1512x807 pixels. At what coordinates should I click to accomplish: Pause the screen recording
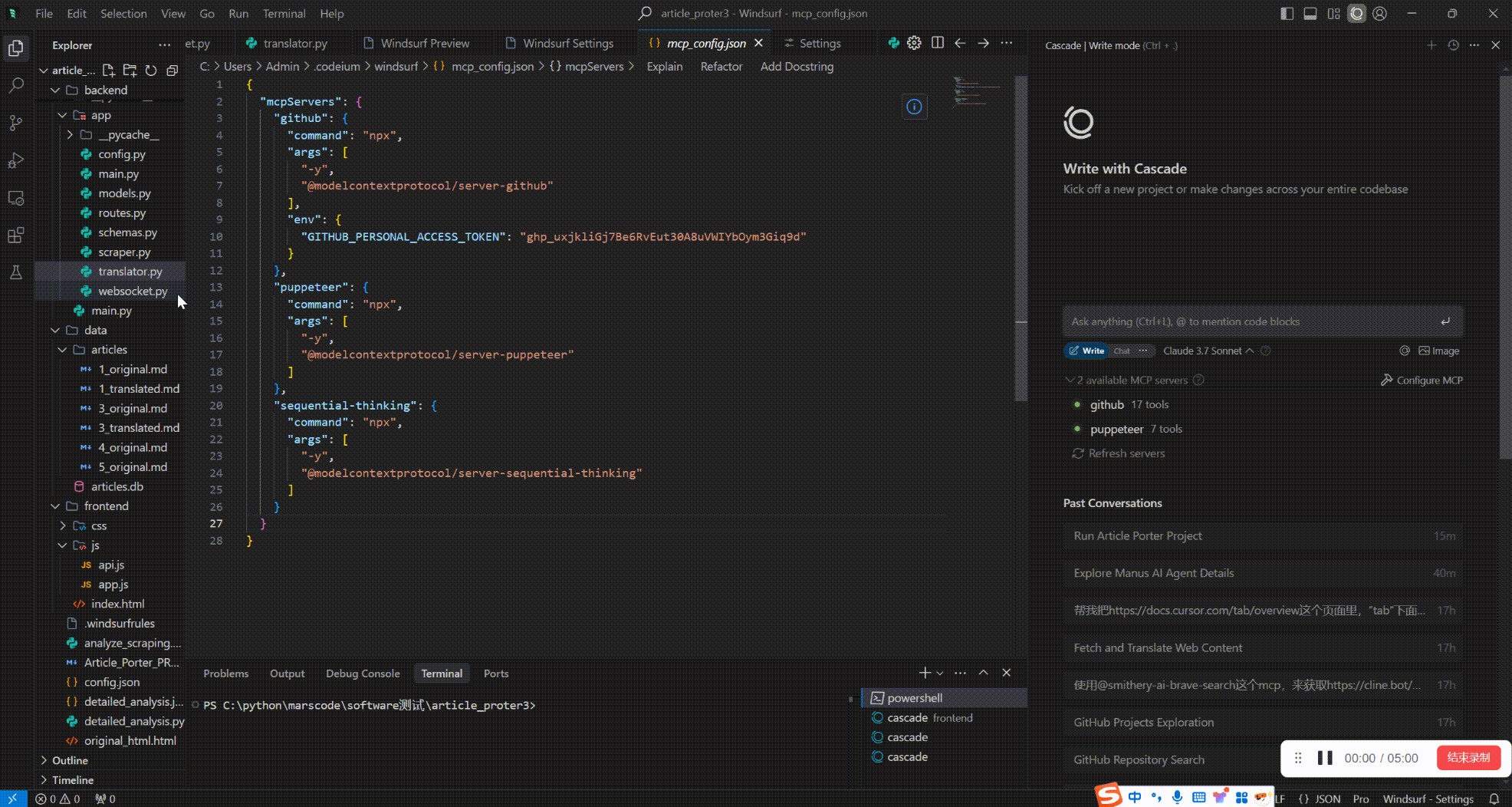tap(1324, 758)
